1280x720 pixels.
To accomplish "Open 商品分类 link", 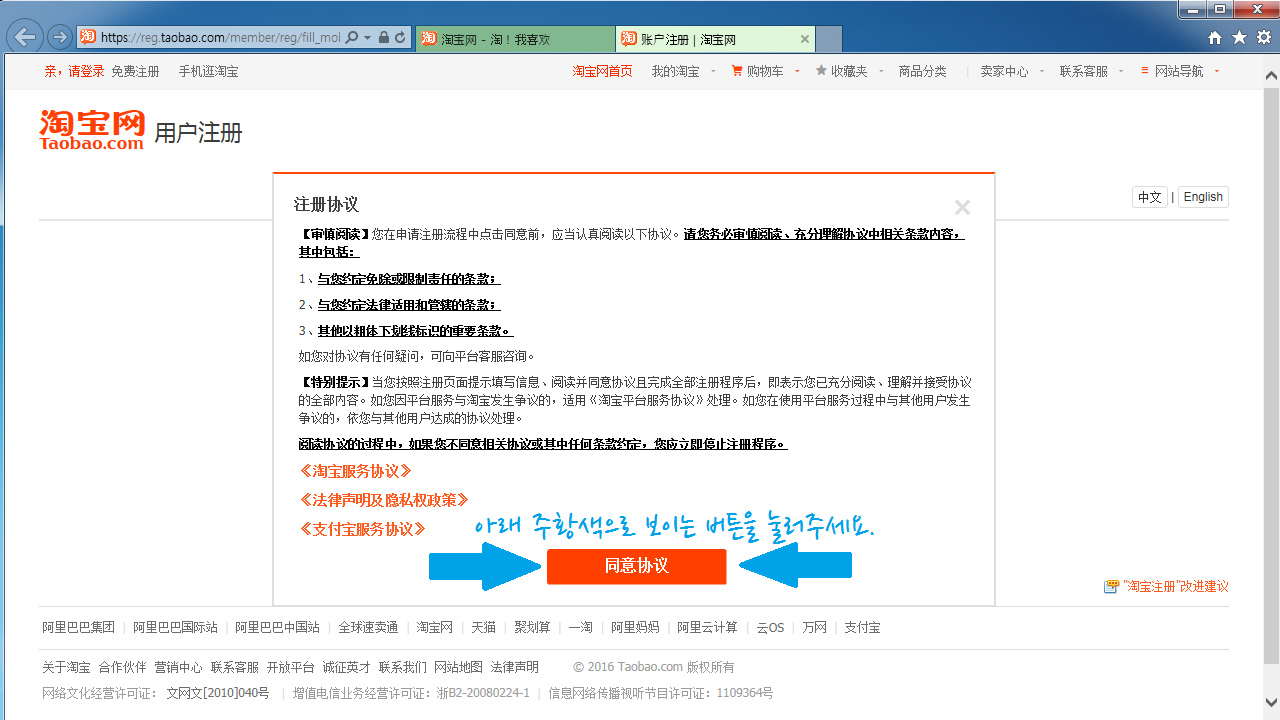I will [922, 71].
